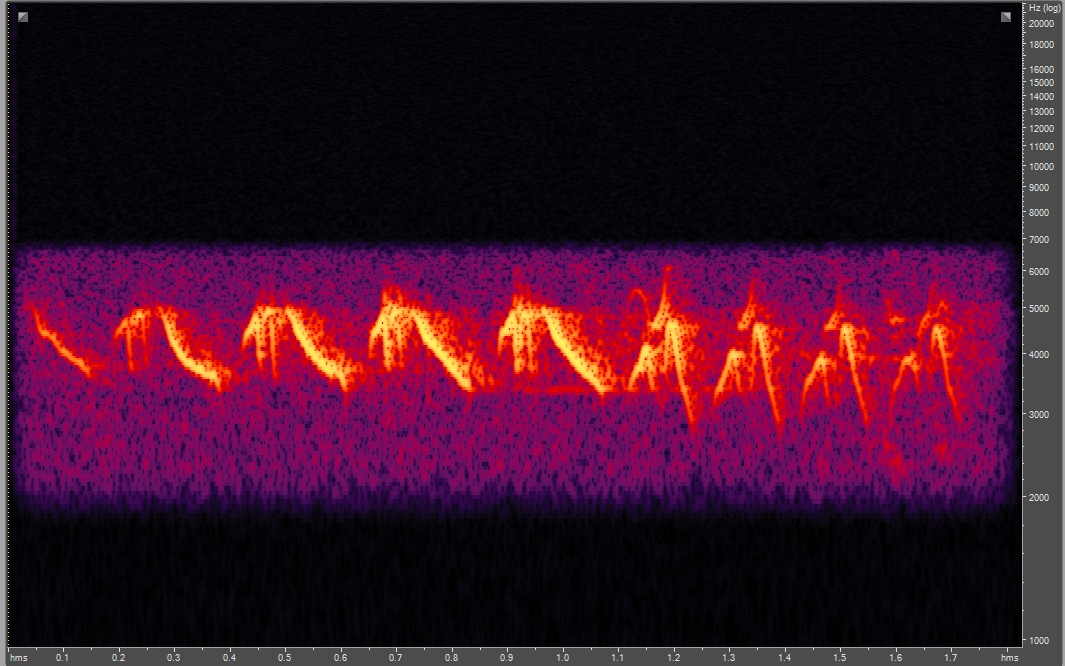Click the 6000 Hz scale label

[x=1038, y=270]
